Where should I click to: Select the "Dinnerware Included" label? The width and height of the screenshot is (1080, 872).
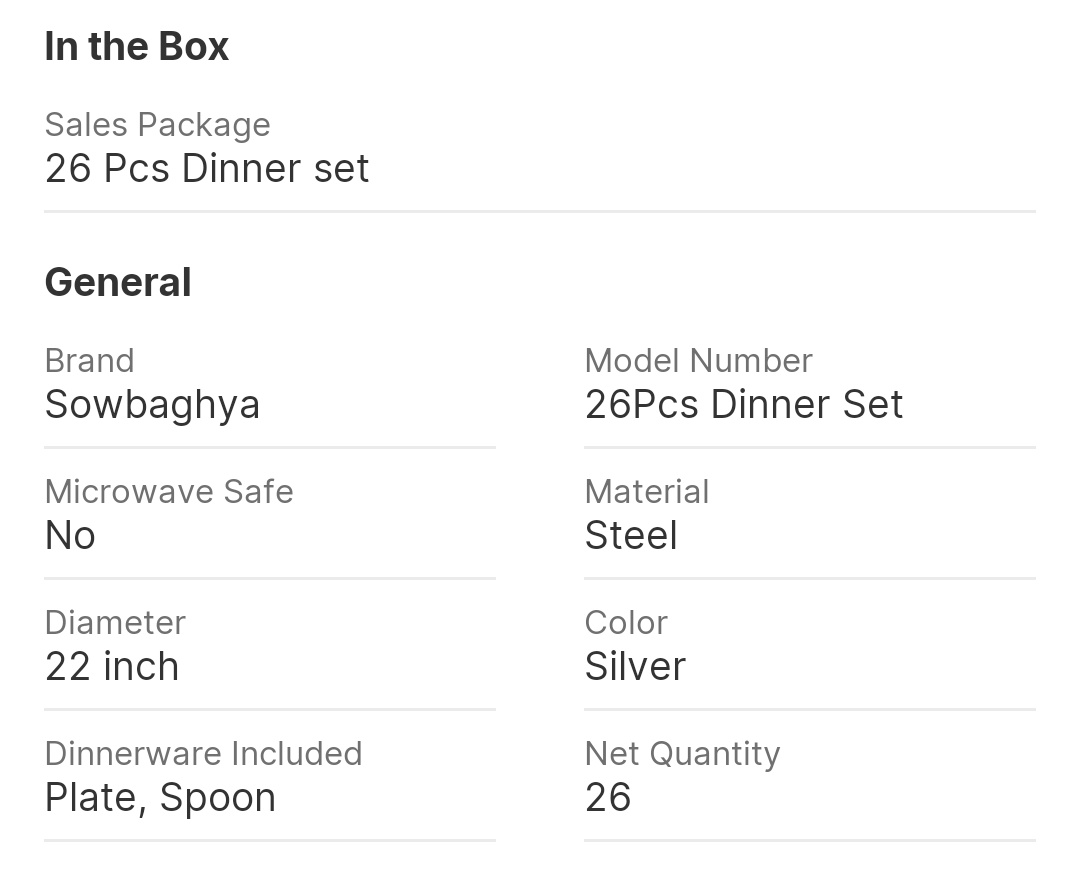coord(203,754)
